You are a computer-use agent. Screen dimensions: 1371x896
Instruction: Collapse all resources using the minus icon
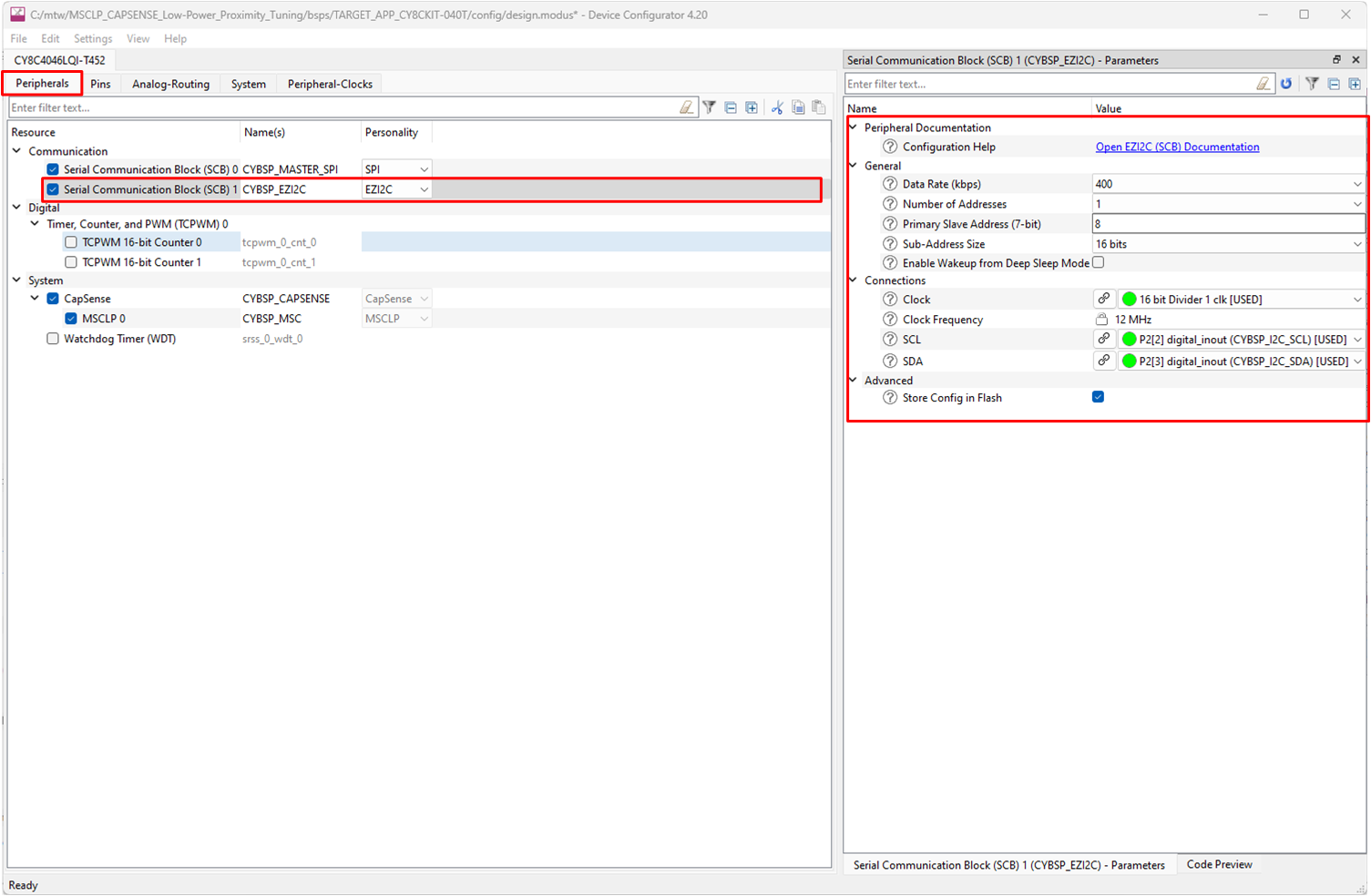pos(731,107)
